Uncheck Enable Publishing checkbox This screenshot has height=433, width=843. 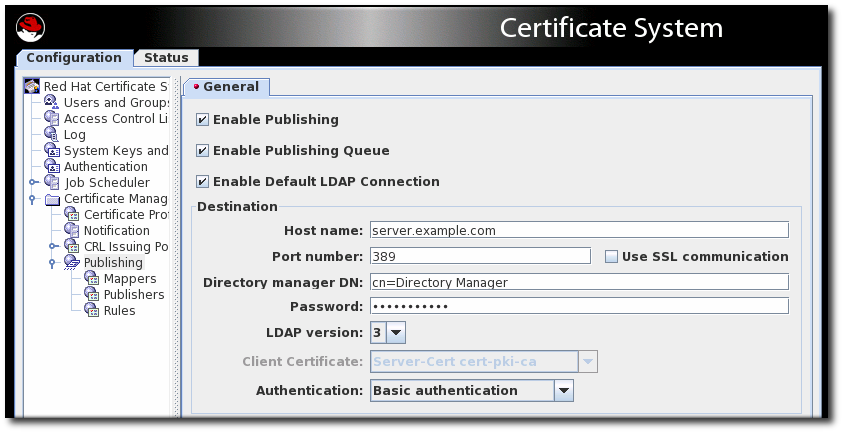point(203,120)
